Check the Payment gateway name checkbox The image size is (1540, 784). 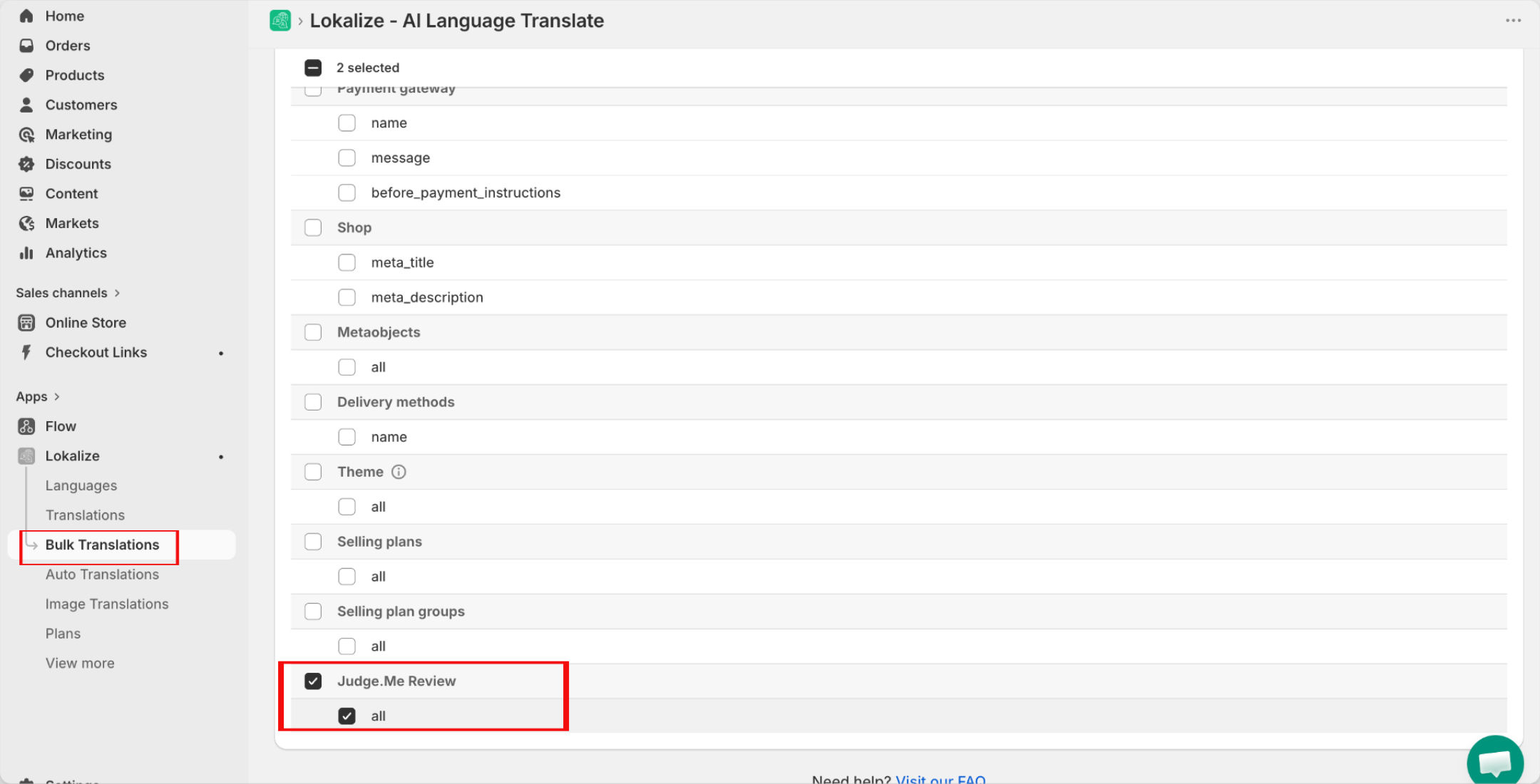click(347, 123)
